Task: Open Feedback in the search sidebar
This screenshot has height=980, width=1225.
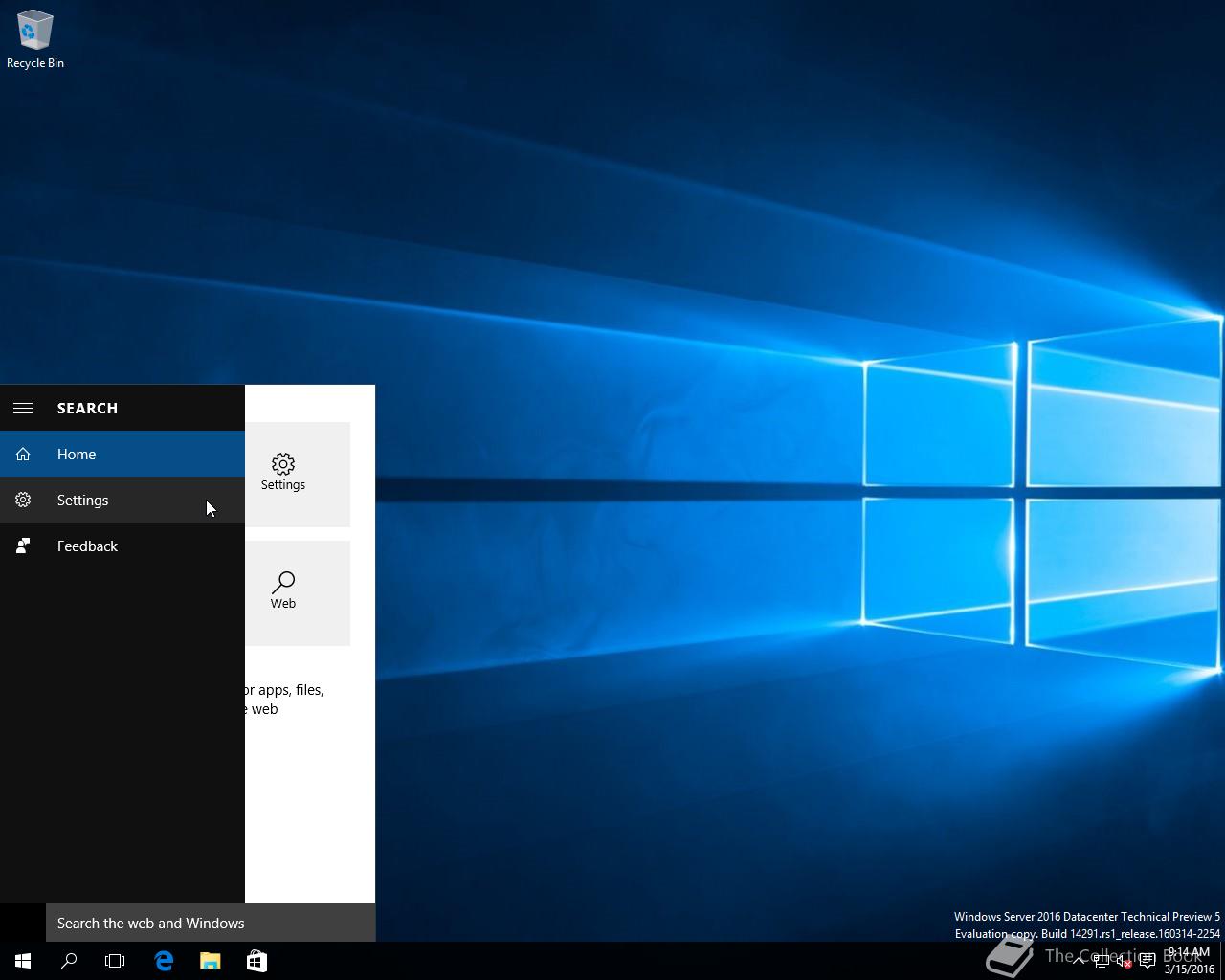Action: click(x=122, y=546)
